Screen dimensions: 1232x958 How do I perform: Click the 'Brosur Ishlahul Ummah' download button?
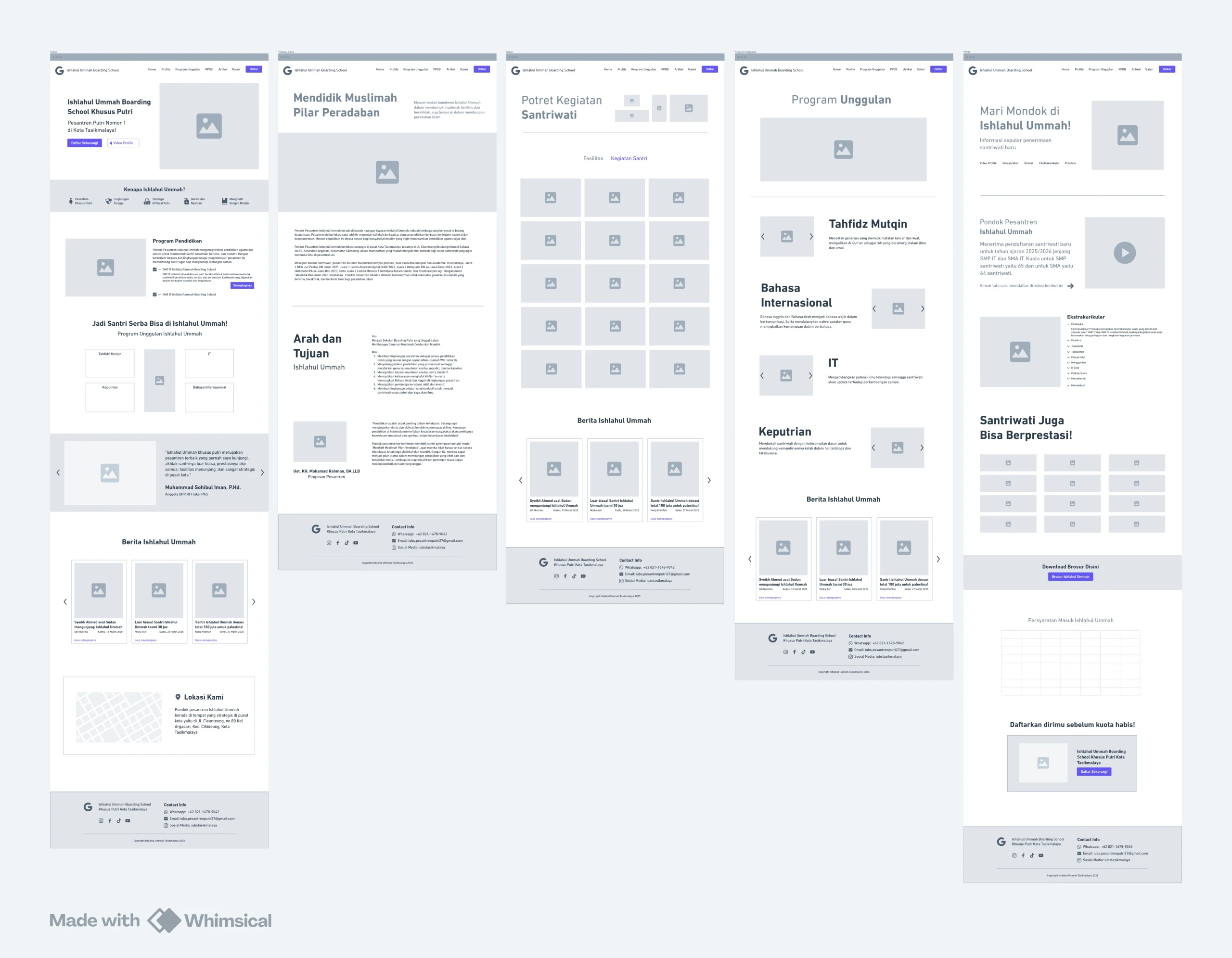tap(1070, 577)
